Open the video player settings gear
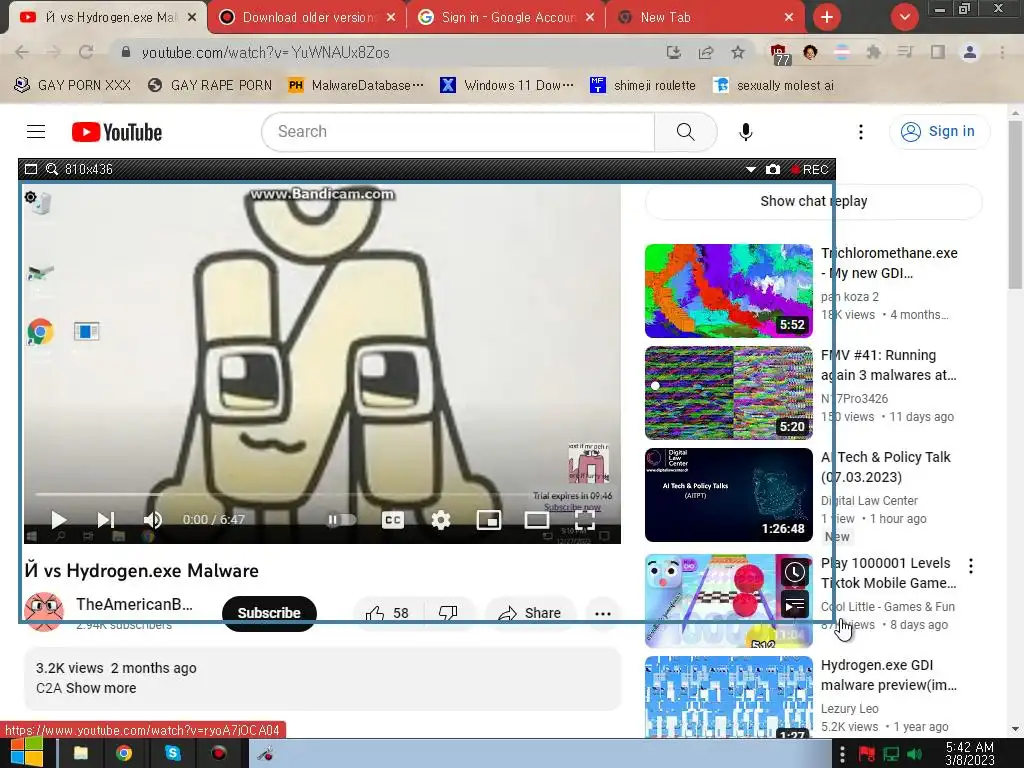 click(x=441, y=520)
